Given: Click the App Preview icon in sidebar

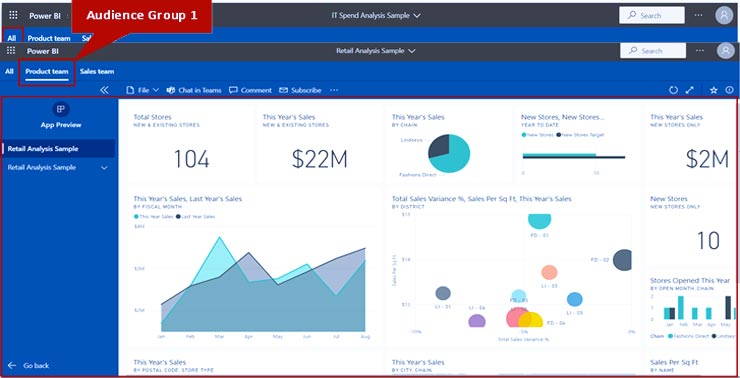Looking at the screenshot, I should 60,109.
